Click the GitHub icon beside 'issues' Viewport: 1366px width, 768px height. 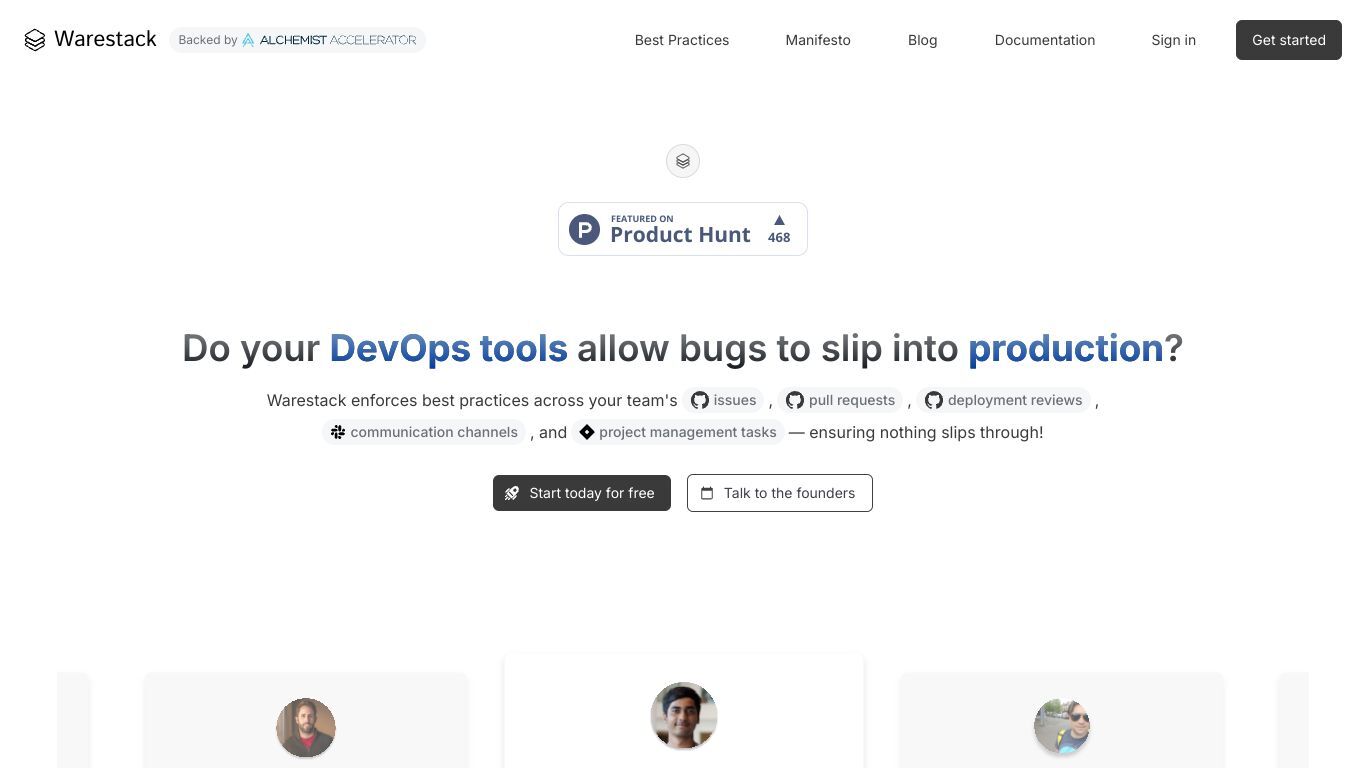coord(700,400)
